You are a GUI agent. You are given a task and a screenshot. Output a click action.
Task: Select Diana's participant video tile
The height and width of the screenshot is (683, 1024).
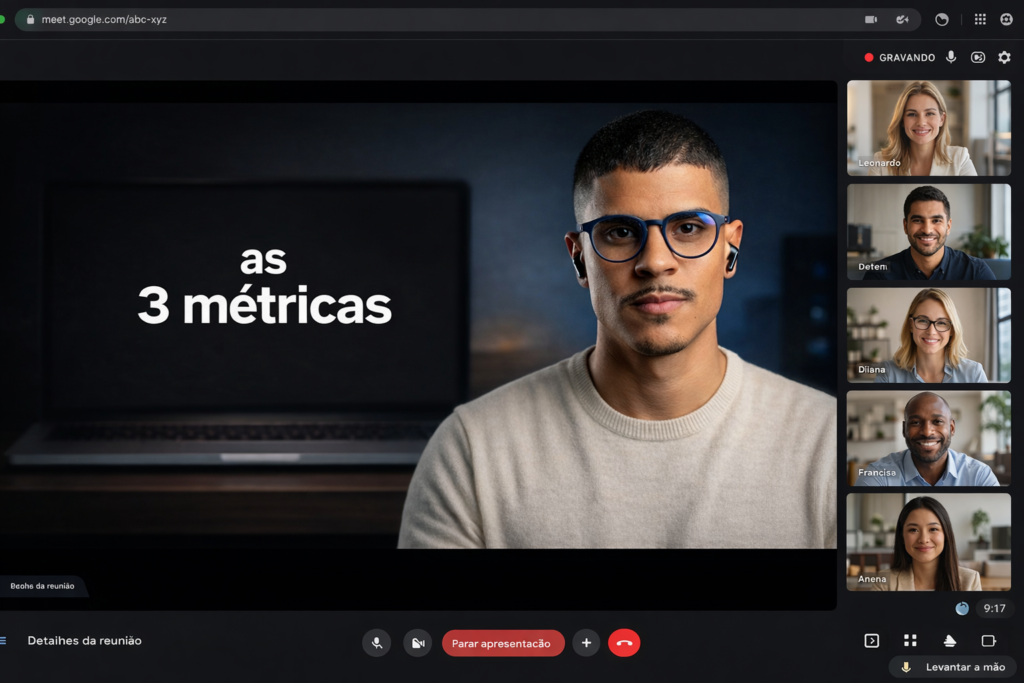pos(928,335)
